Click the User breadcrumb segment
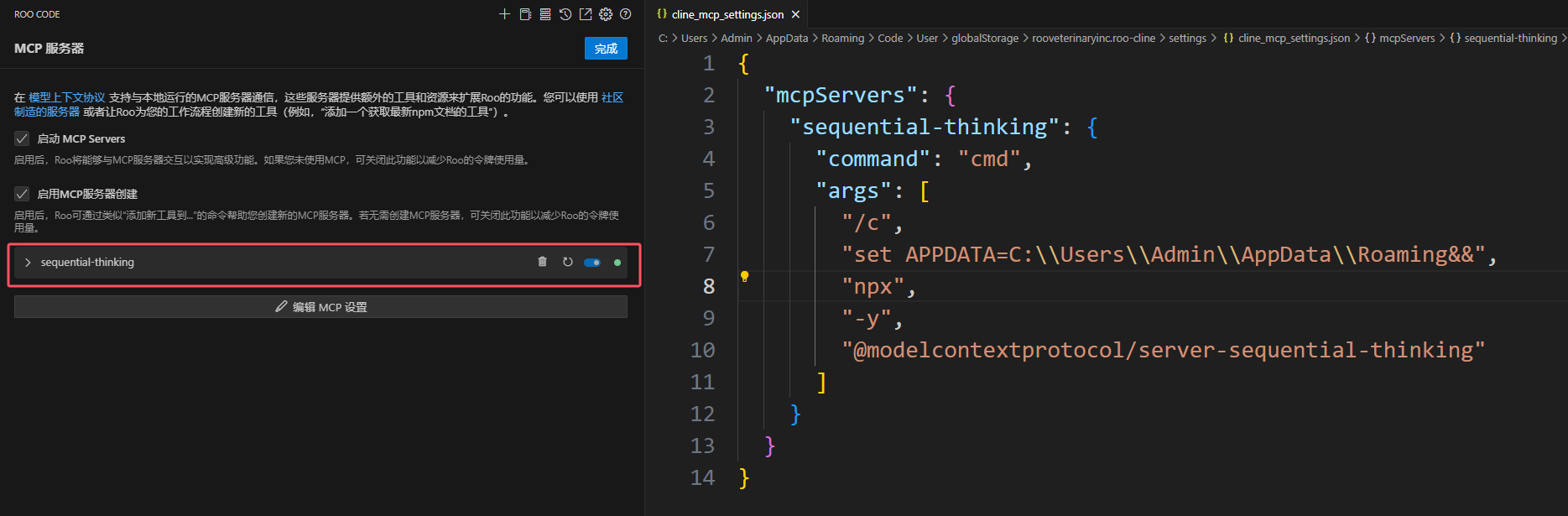Viewport: 1568px width, 516px height. [x=927, y=39]
